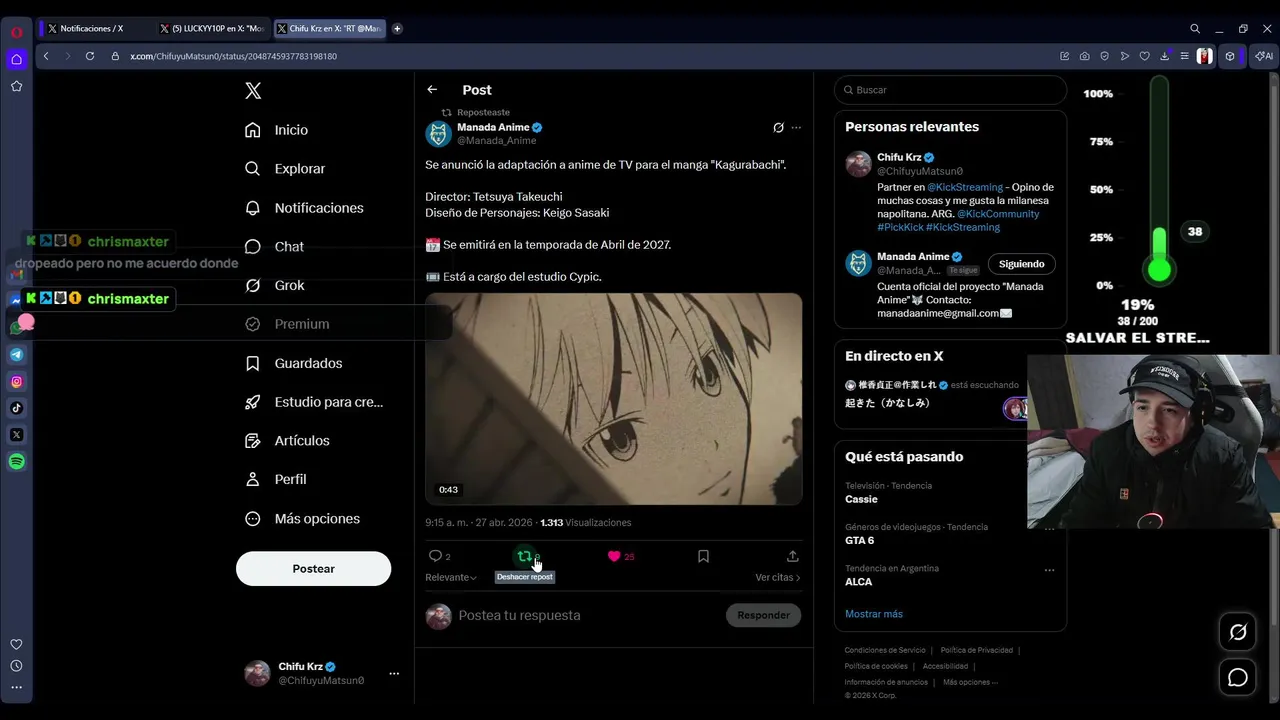The image size is (1280, 720).
Task: Open the browser downloads icon
Action: [x=1164, y=56]
